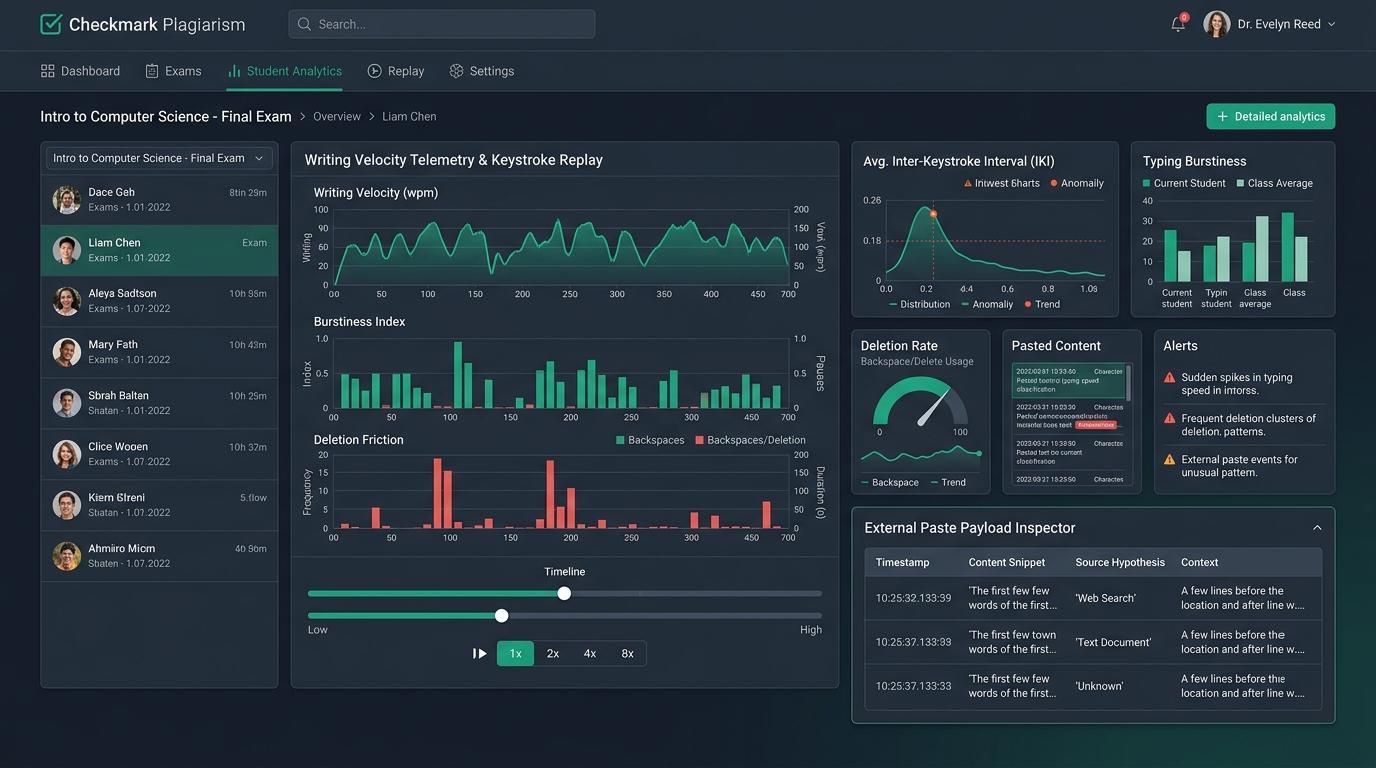Select 2x playback speed
Image resolution: width=1376 pixels, height=768 pixels.
coord(553,654)
